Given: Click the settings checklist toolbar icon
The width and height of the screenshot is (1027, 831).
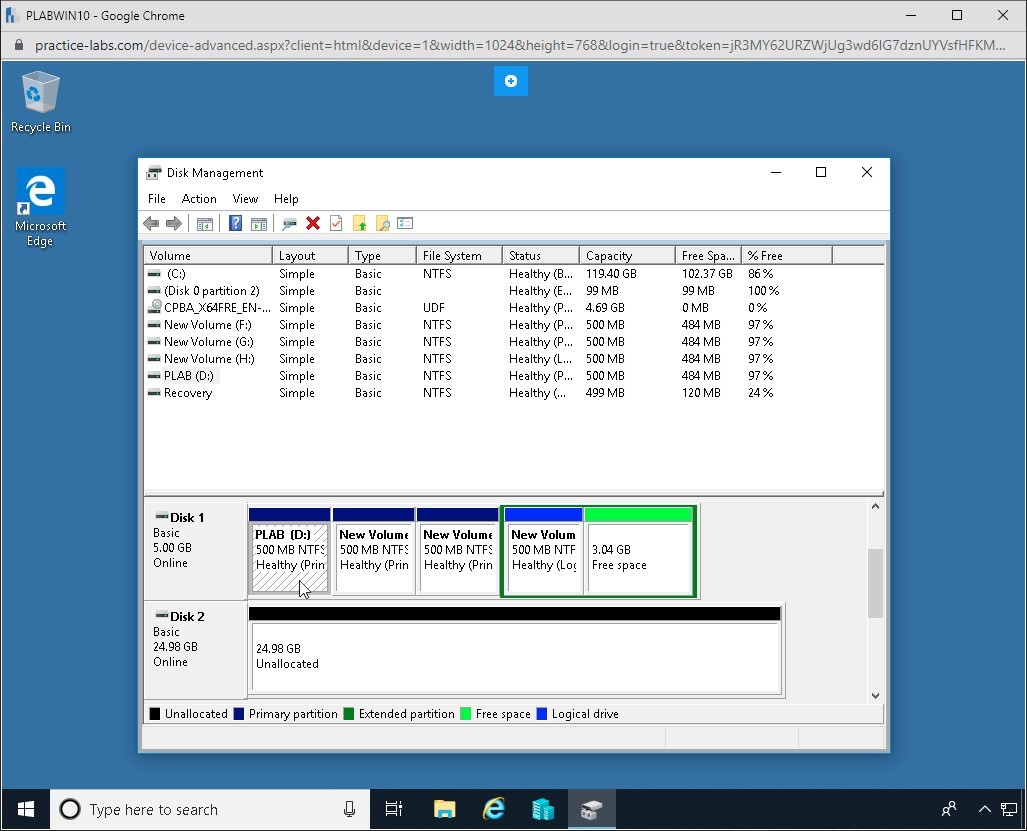Looking at the screenshot, I should [405, 224].
